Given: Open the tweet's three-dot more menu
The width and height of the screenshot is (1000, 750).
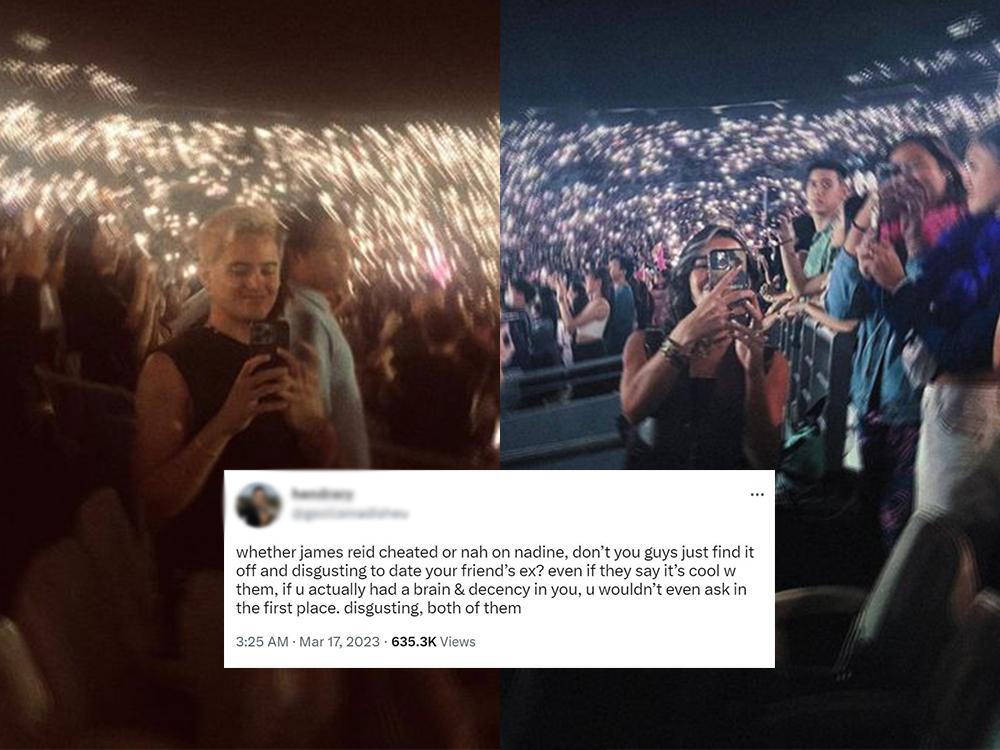Looking at the screenshot, I should (x=757, y=494).
